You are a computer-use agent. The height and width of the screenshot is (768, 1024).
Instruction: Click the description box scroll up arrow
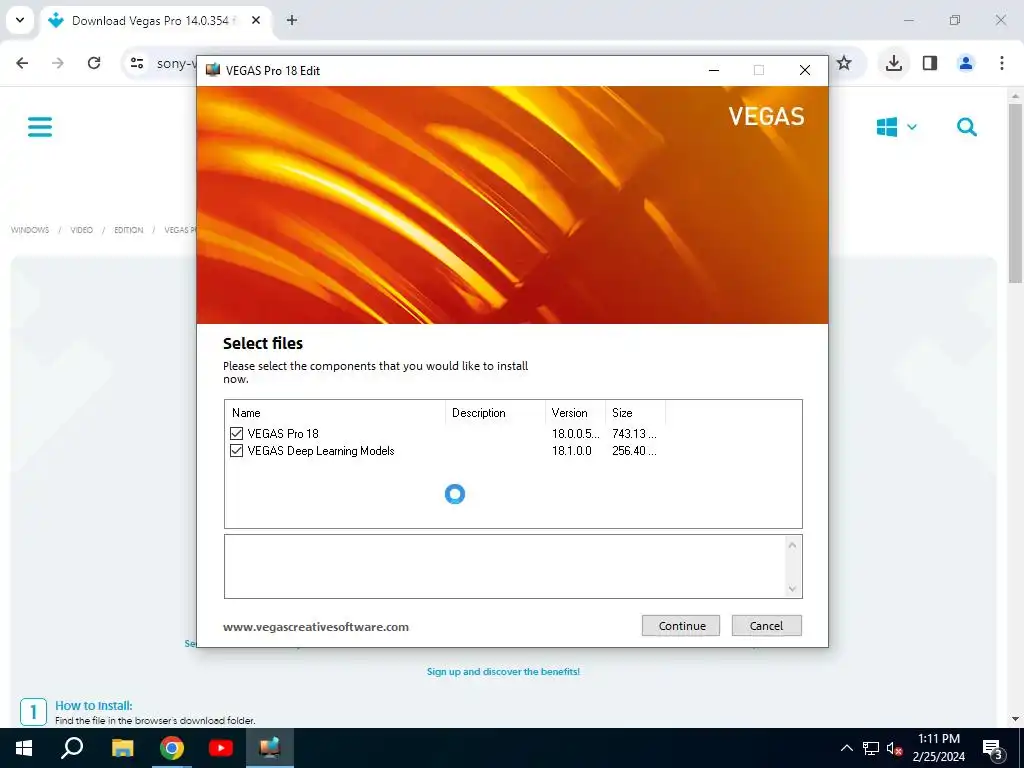792,545
